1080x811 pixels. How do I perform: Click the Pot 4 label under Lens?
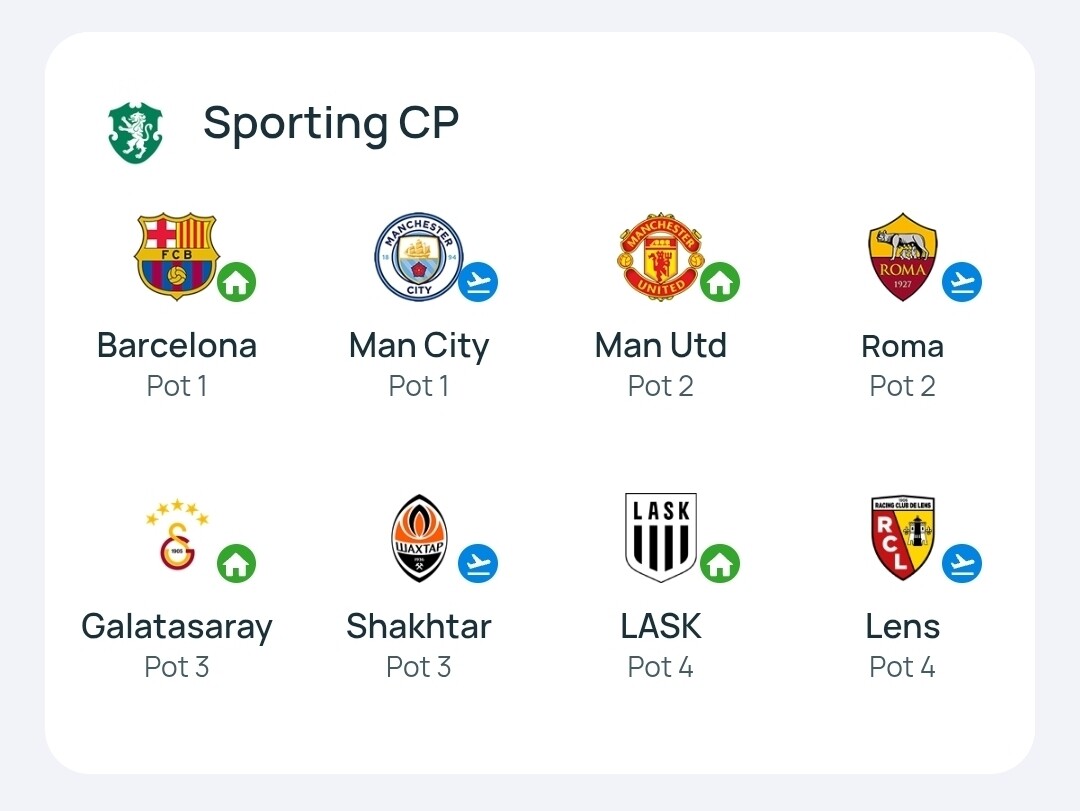pos(902,667)
